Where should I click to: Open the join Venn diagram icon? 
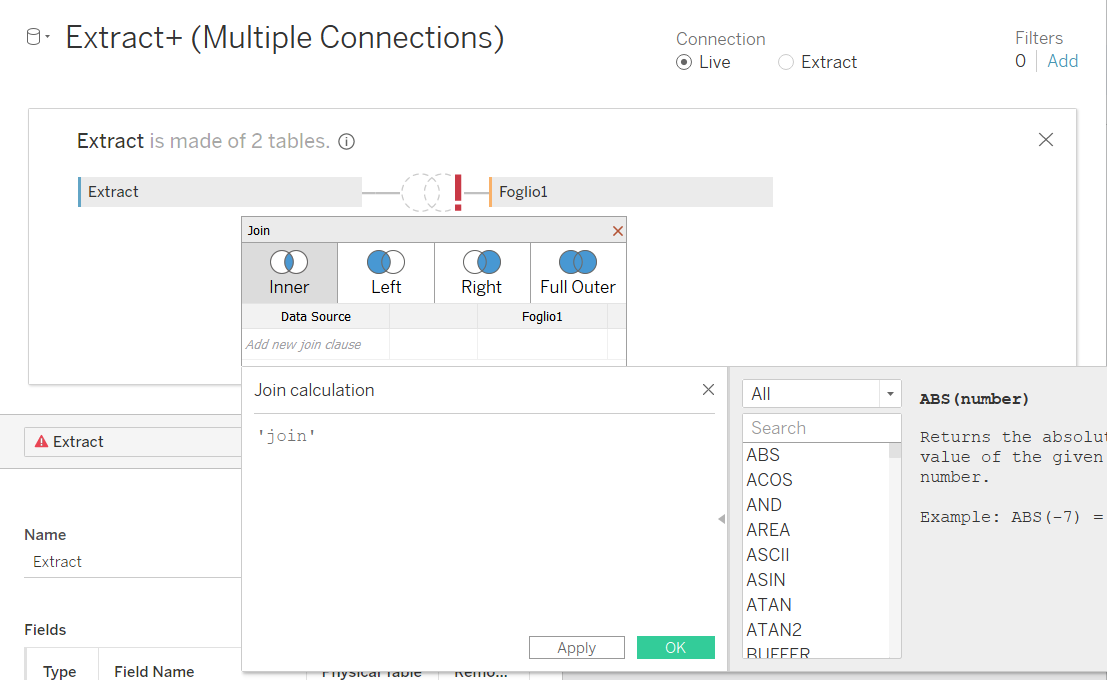[x=430, y=192]
